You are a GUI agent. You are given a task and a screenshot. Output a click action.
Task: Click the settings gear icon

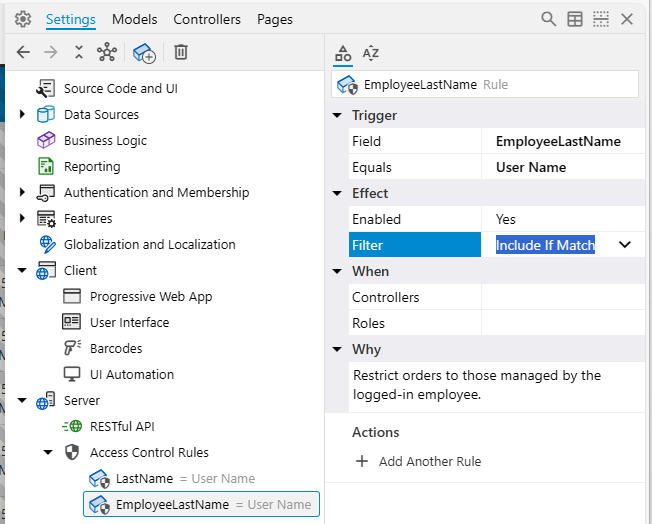pos(23,19)
